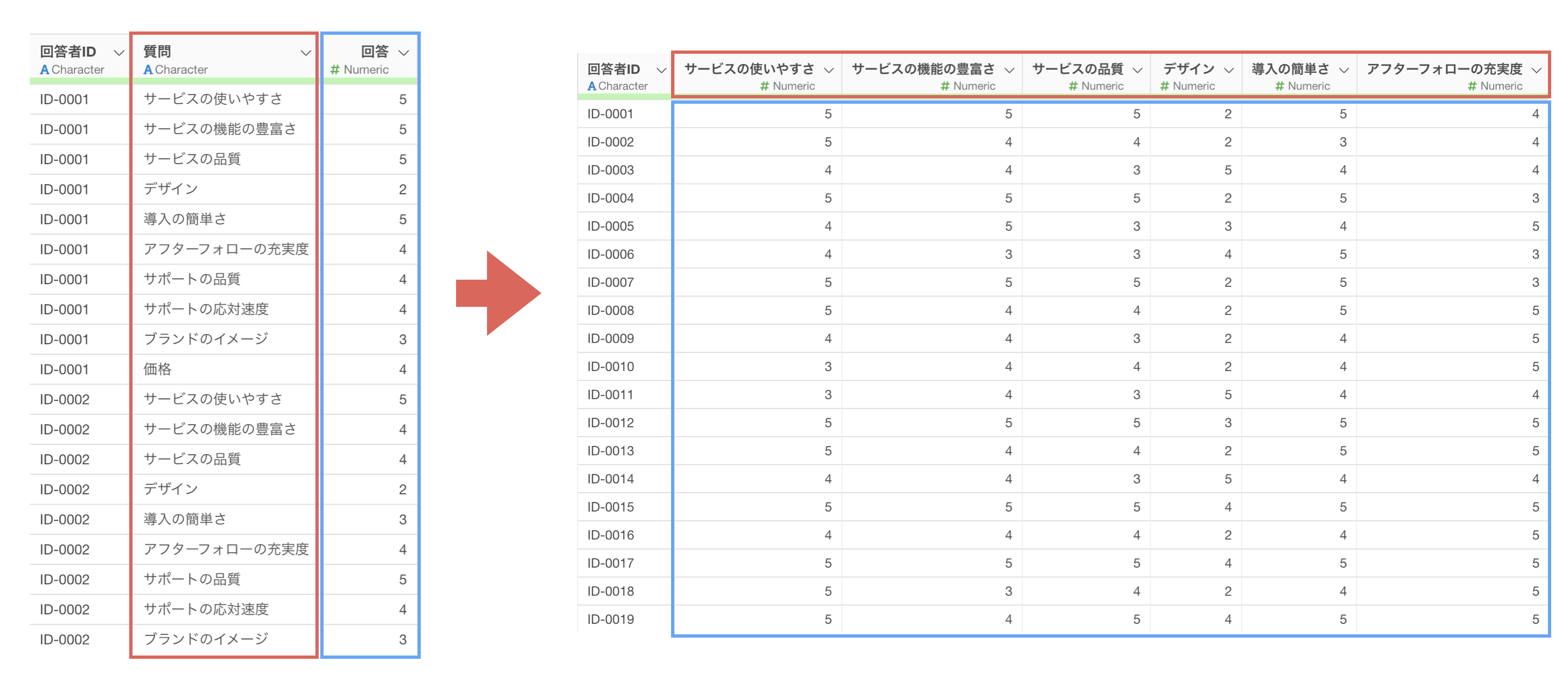Click the ID-0017 row label
This screenshot has height=693, width=1568.
(610, 563)
